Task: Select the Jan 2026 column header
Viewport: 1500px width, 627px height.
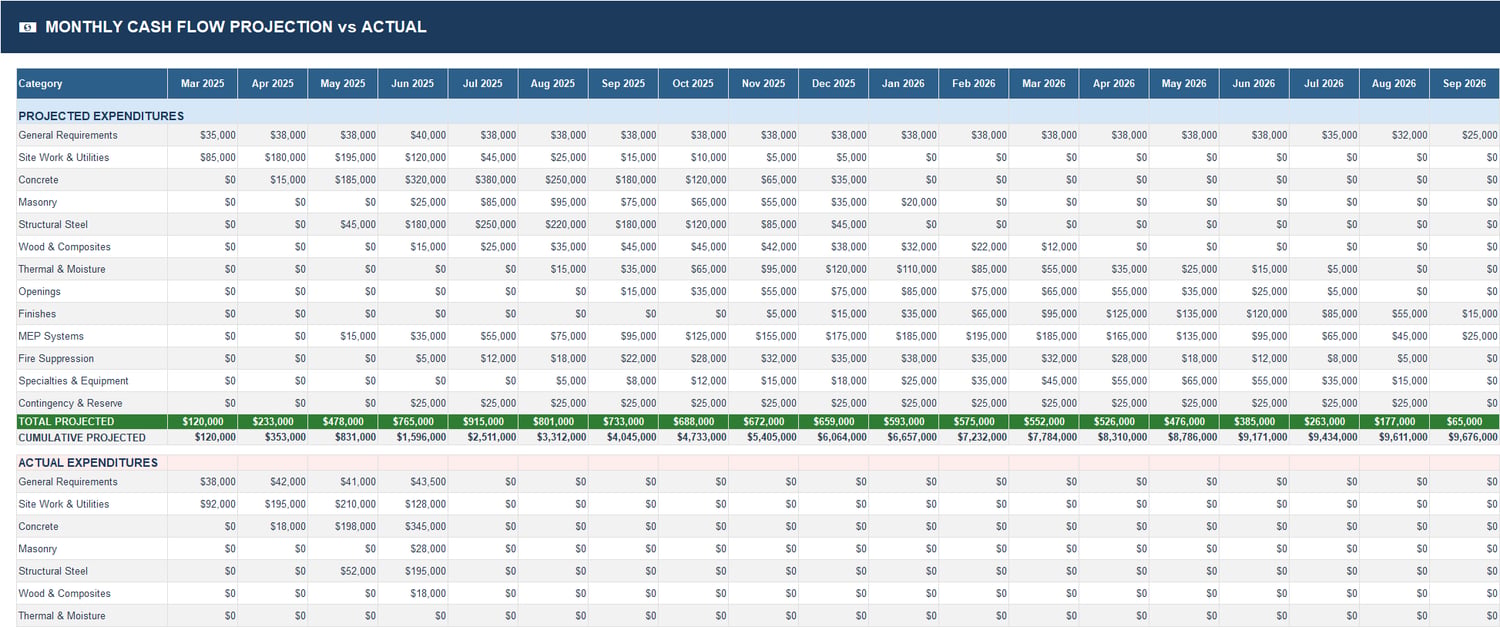Action: tap(903, 84)
